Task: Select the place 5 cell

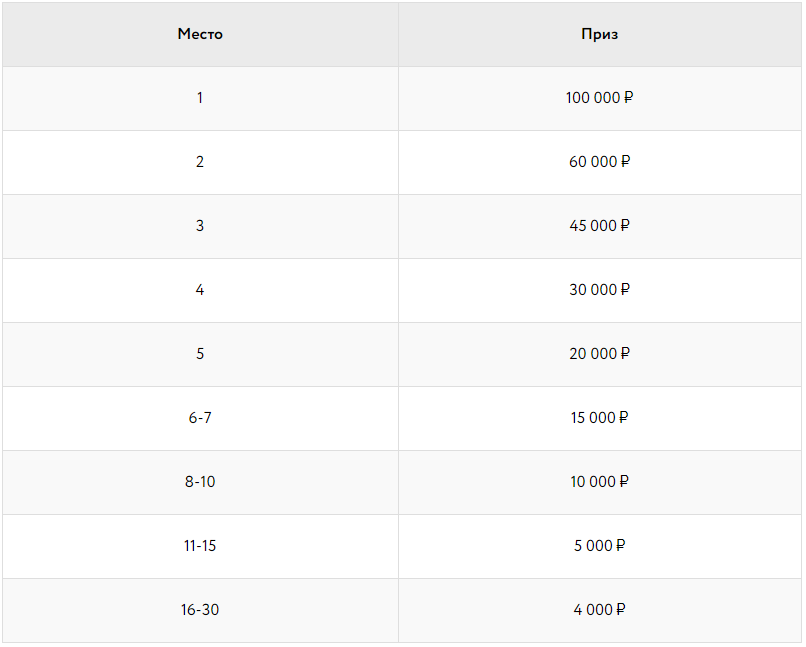Action: (x=200, y=354)
